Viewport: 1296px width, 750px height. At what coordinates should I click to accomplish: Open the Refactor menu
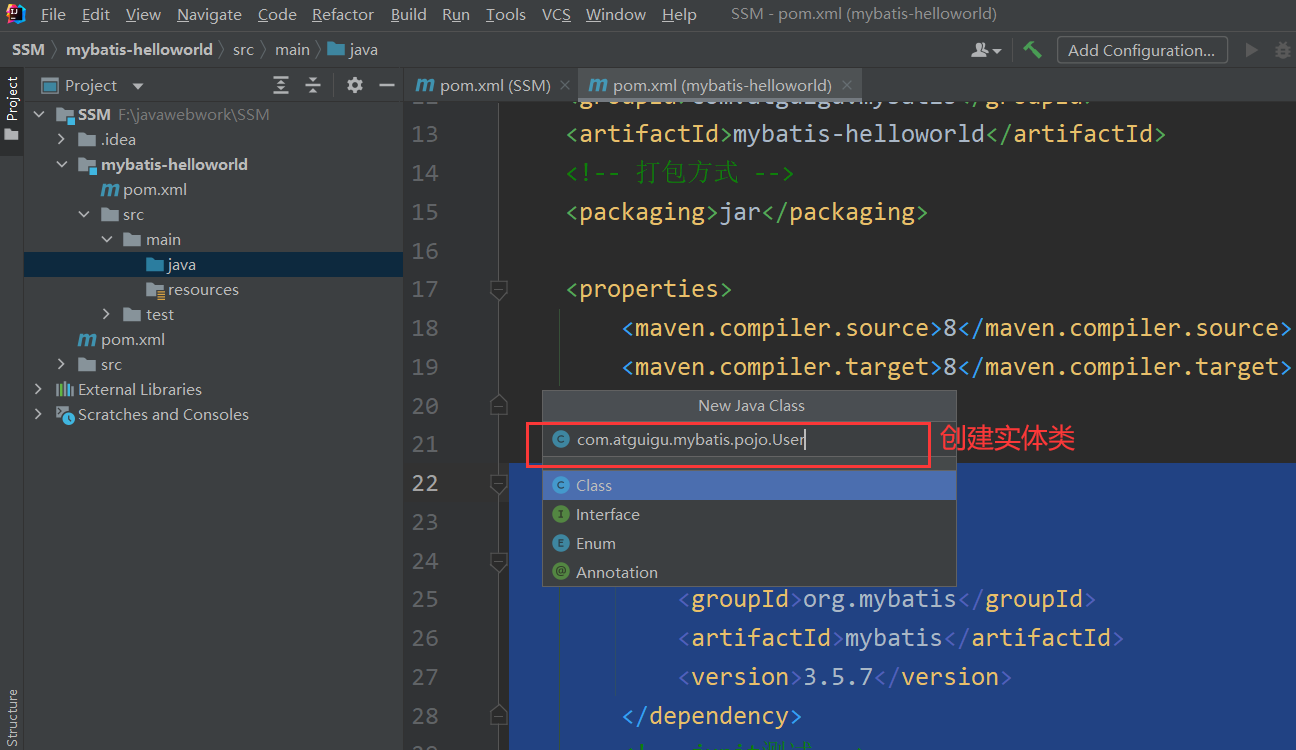click(343, 14)
